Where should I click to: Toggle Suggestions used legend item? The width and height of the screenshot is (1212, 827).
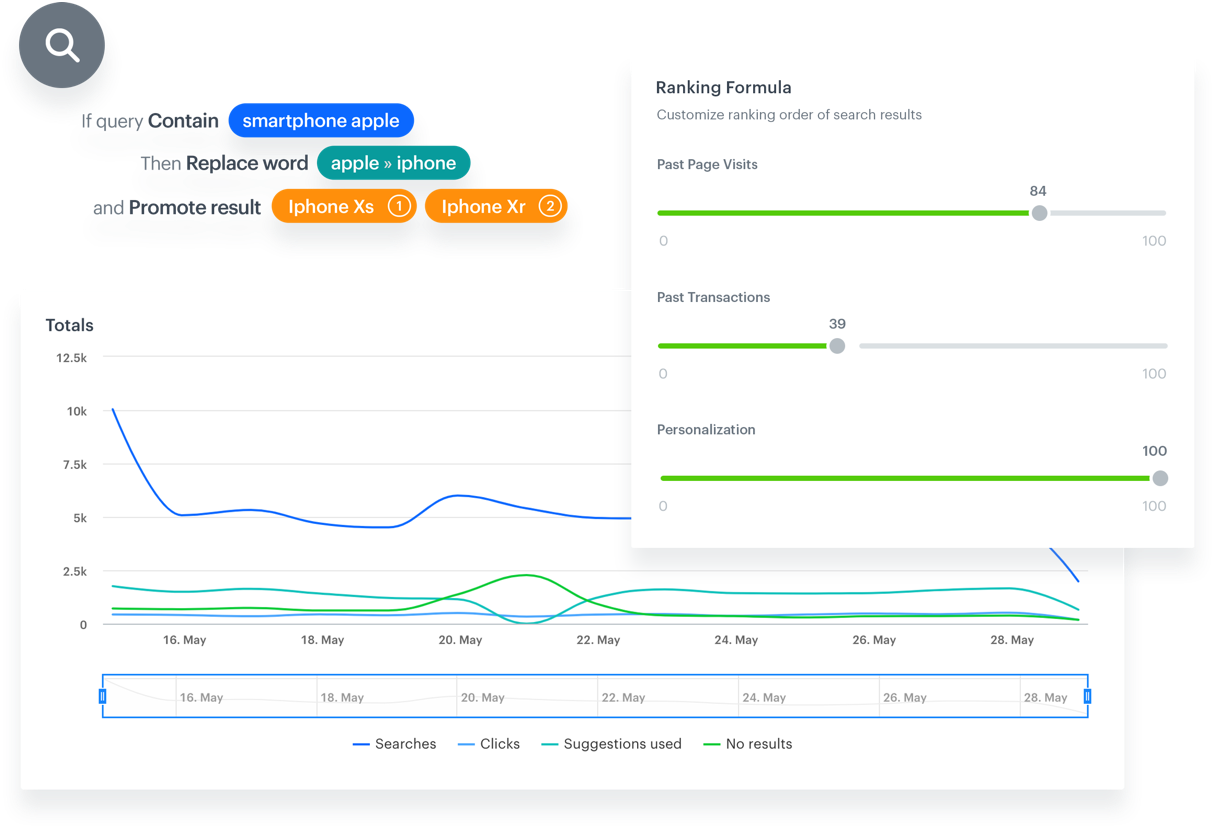coord(611,744)
